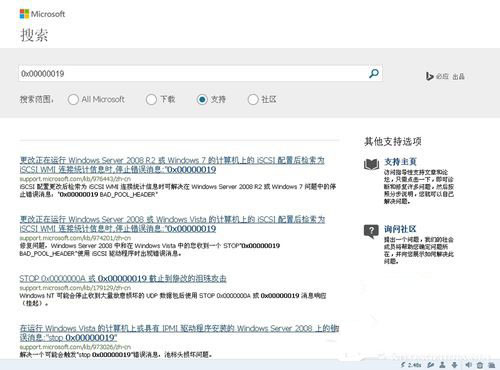Click the 搜索范围 label
This screenshot has height=370, width=500.
coord(36,99)
